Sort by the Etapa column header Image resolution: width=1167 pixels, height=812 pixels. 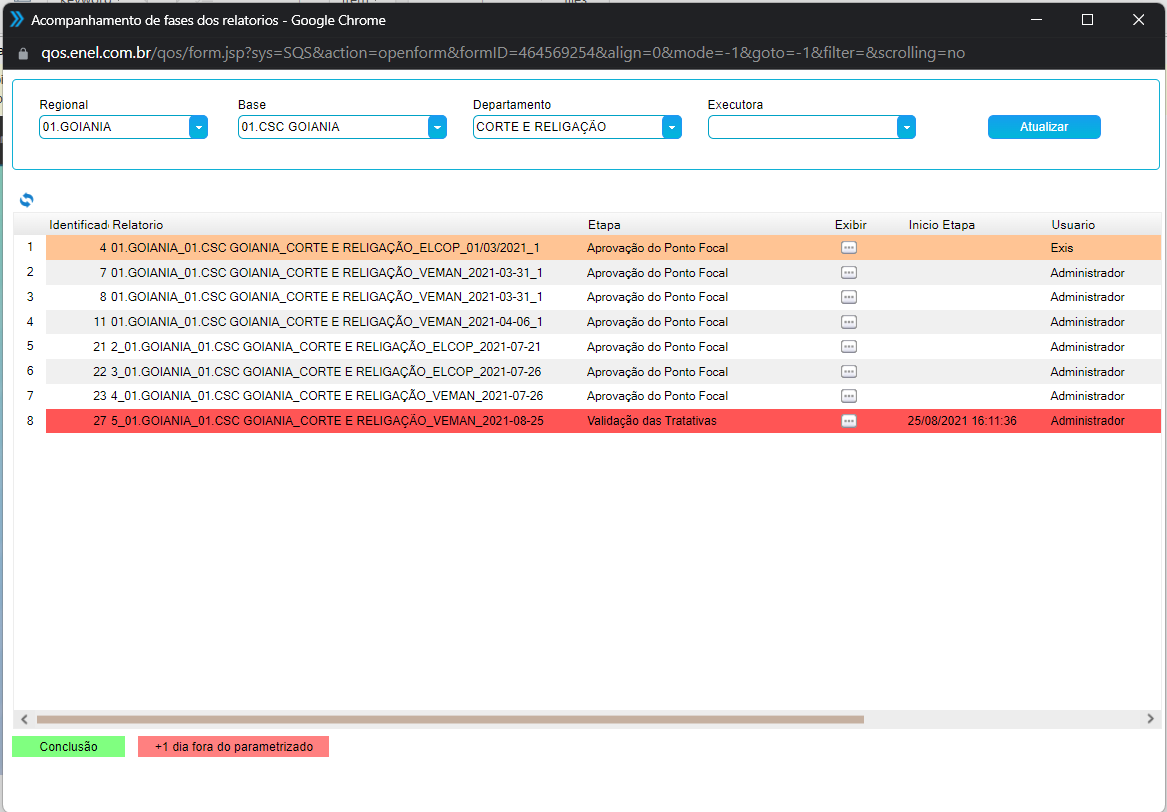point(604,225)
